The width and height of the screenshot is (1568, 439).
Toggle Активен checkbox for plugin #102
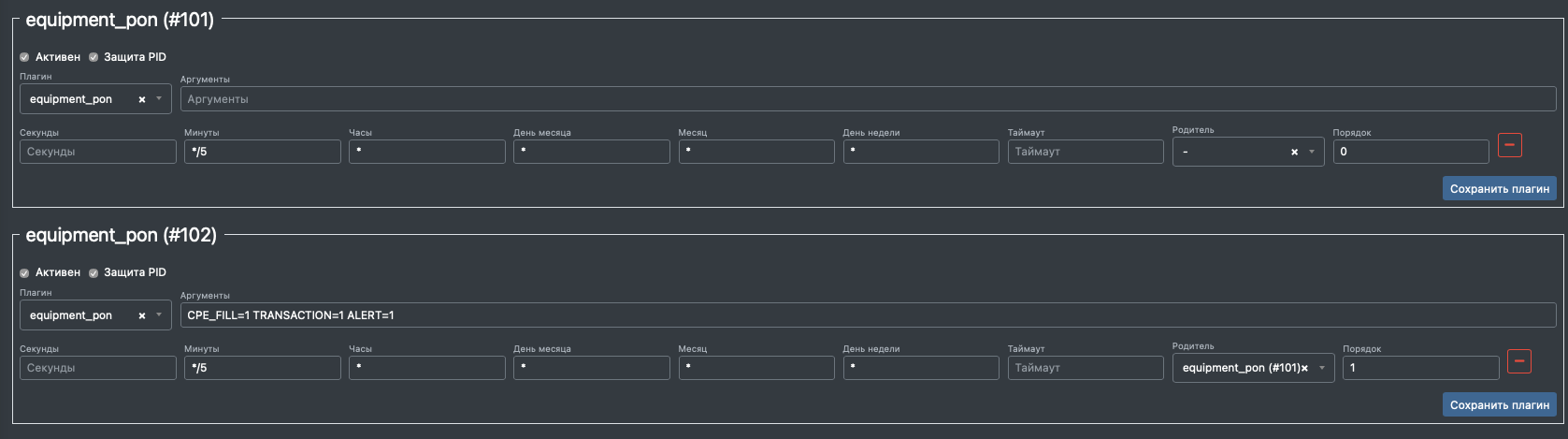coord(24,272)
